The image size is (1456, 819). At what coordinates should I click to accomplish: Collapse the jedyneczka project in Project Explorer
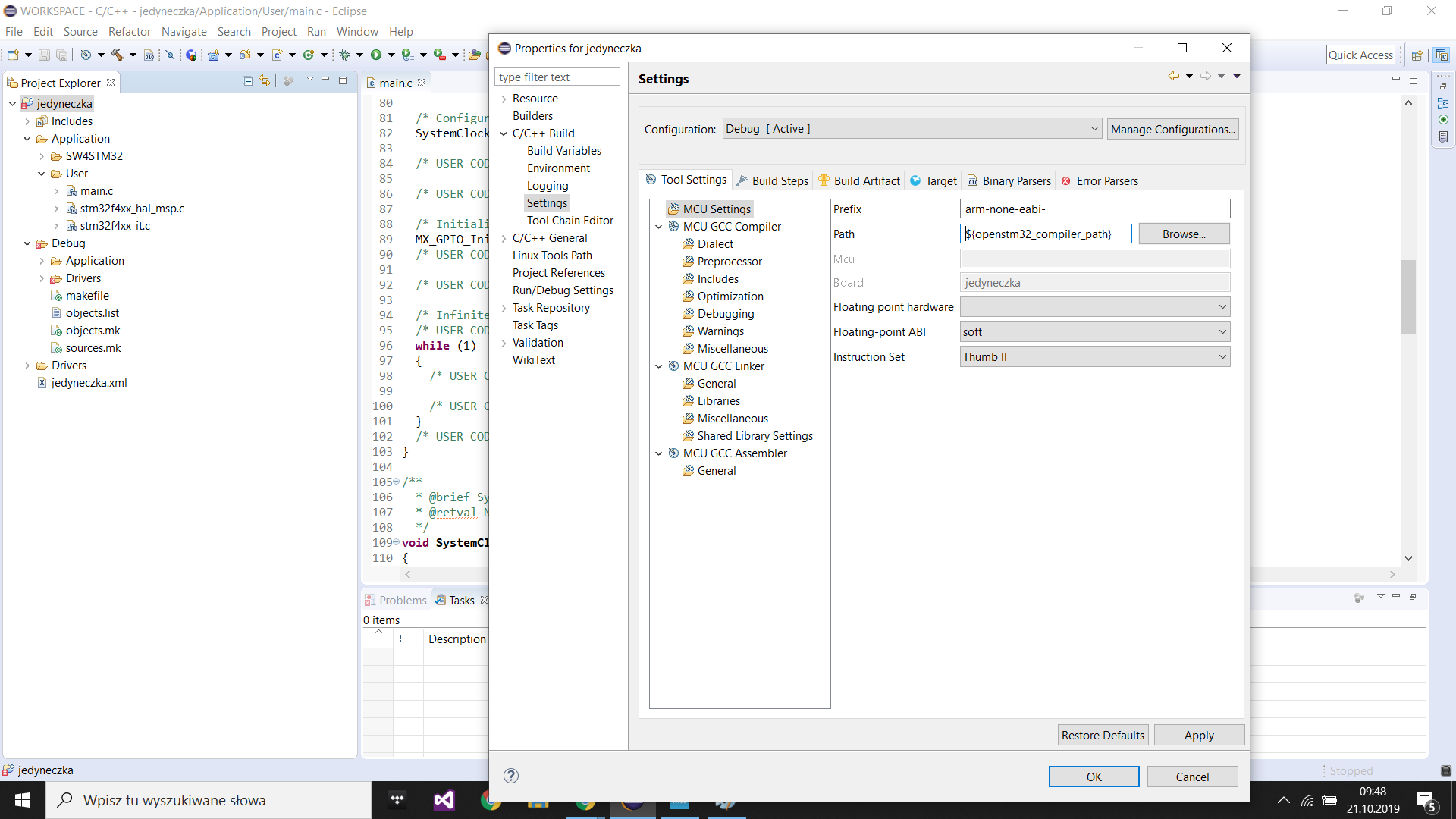(12, 104)
